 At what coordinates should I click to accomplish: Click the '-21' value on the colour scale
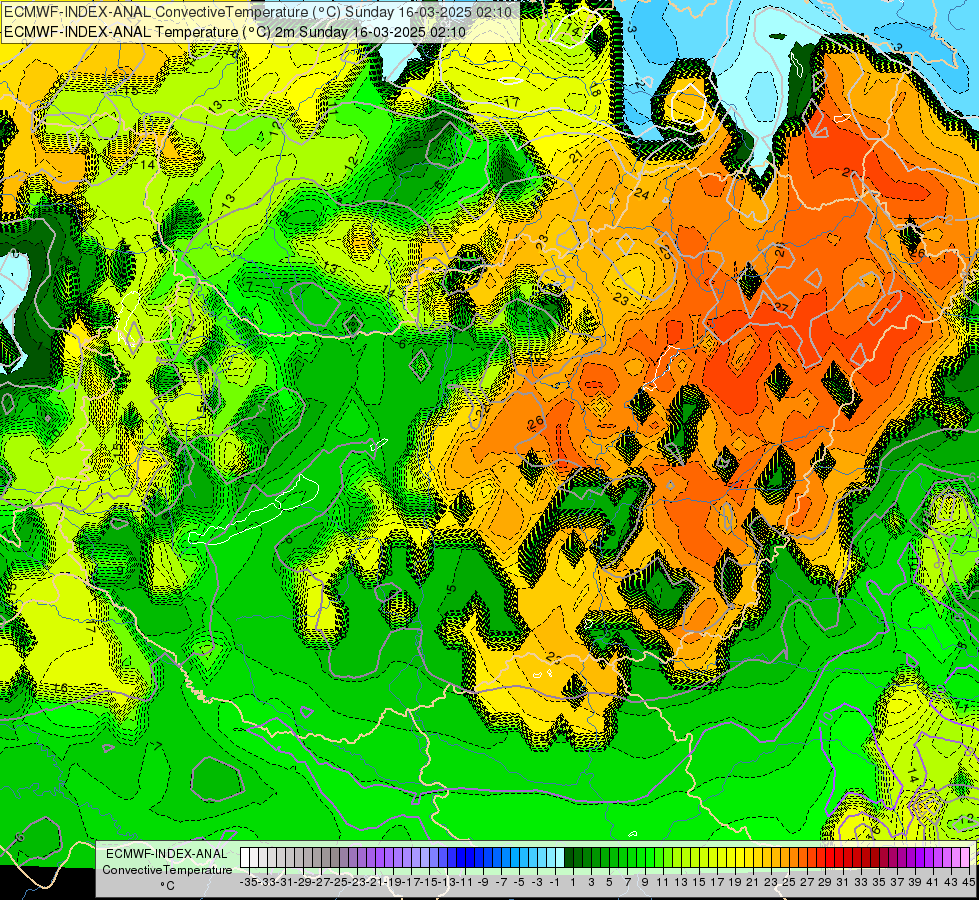(375, 882)
